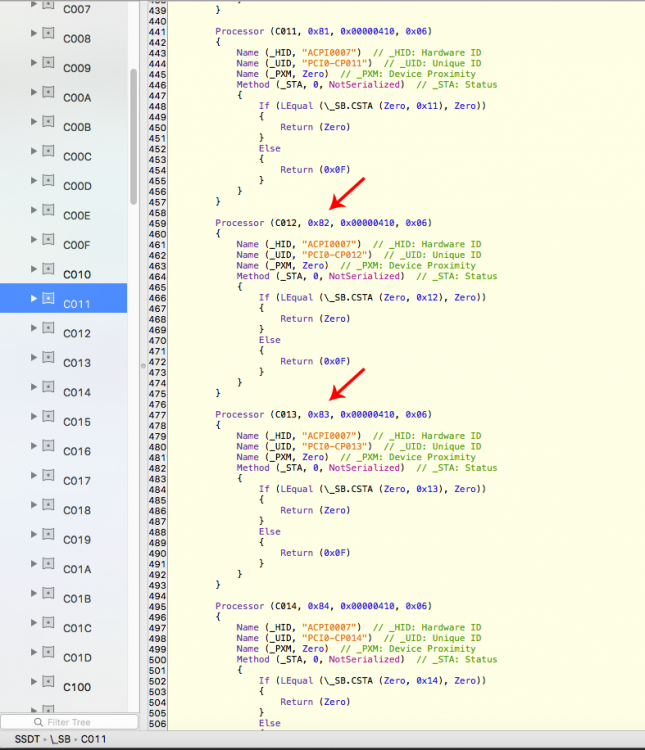Select the C01C label in tree
Viewport: 645px width, 750px height.
click(x=77, y=629)
